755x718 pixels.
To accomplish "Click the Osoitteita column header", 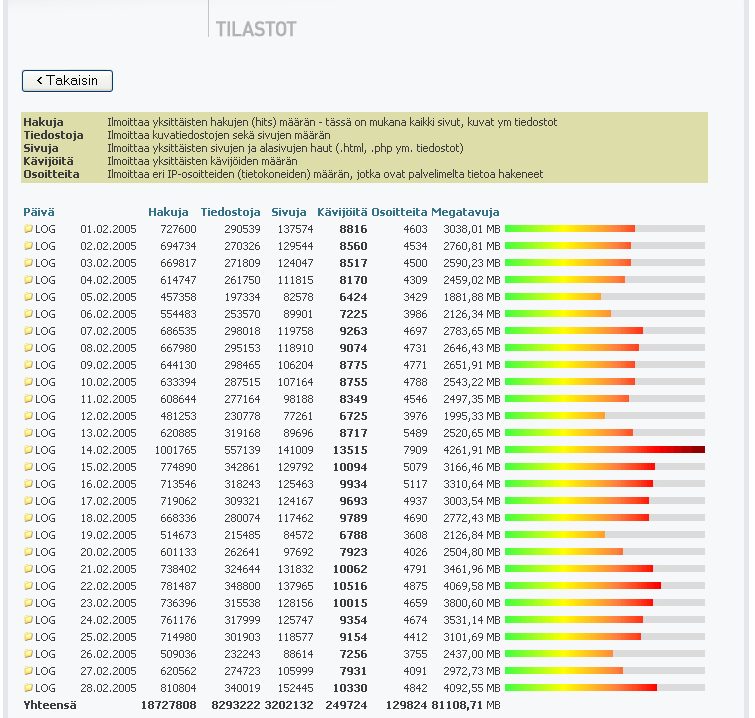I will pyautogui.click(x=399, y=212).
